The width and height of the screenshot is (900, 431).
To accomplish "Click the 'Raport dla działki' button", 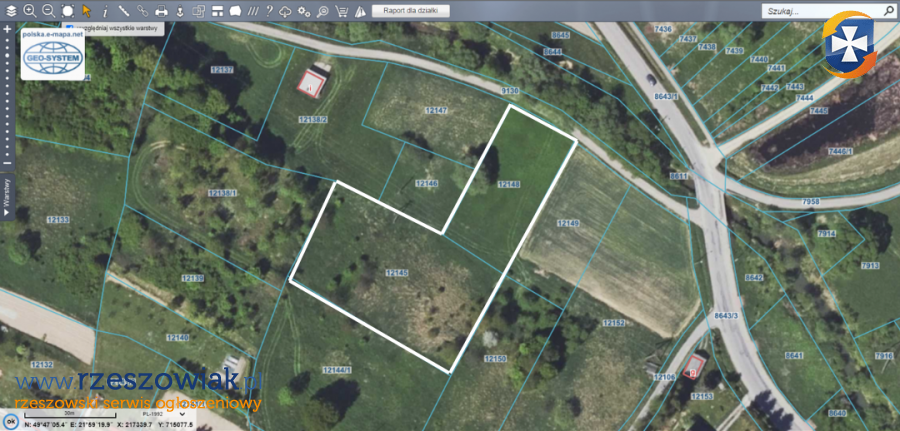I will tap(410, 11).
